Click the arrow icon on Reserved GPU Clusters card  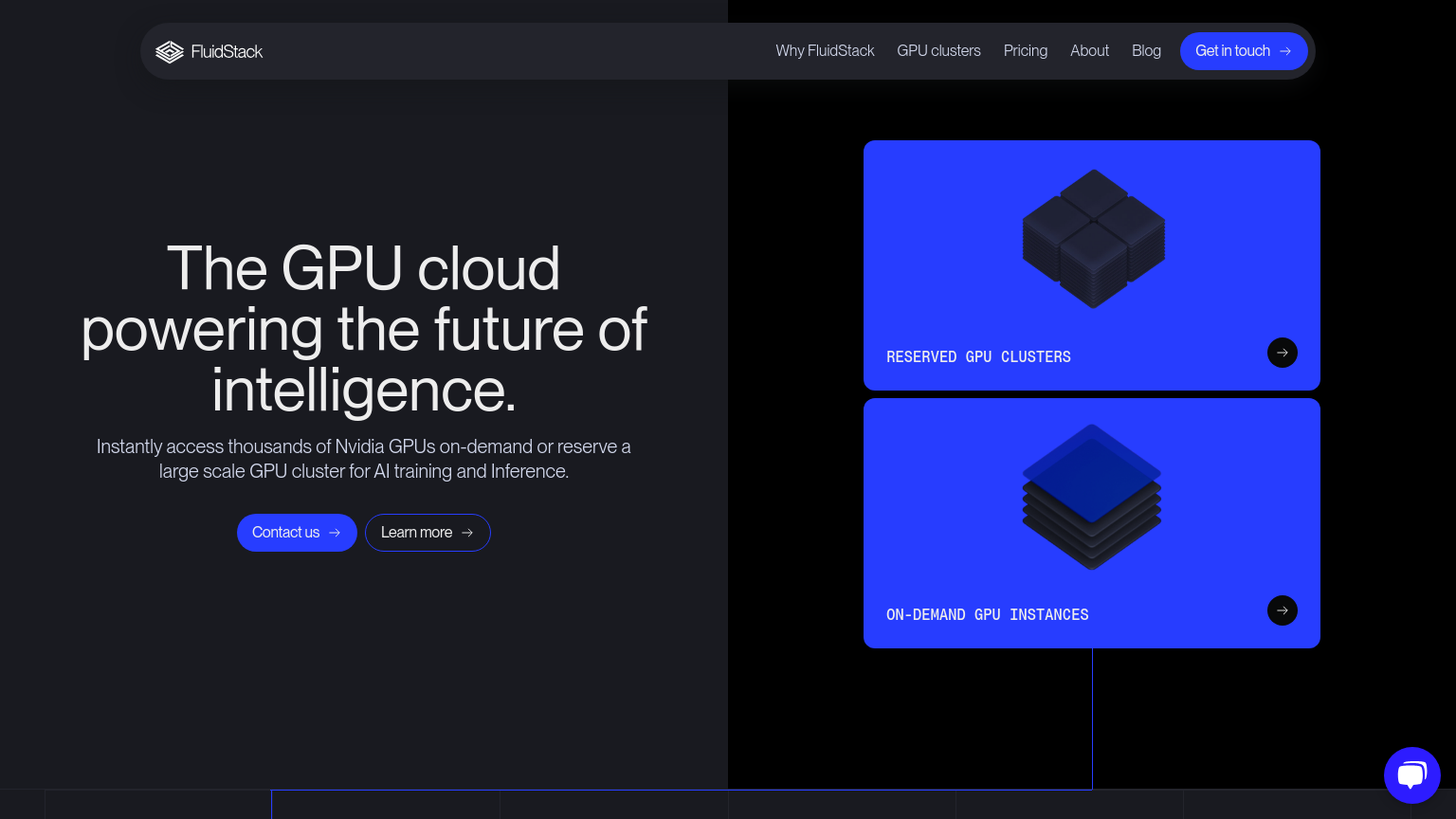1283,353
